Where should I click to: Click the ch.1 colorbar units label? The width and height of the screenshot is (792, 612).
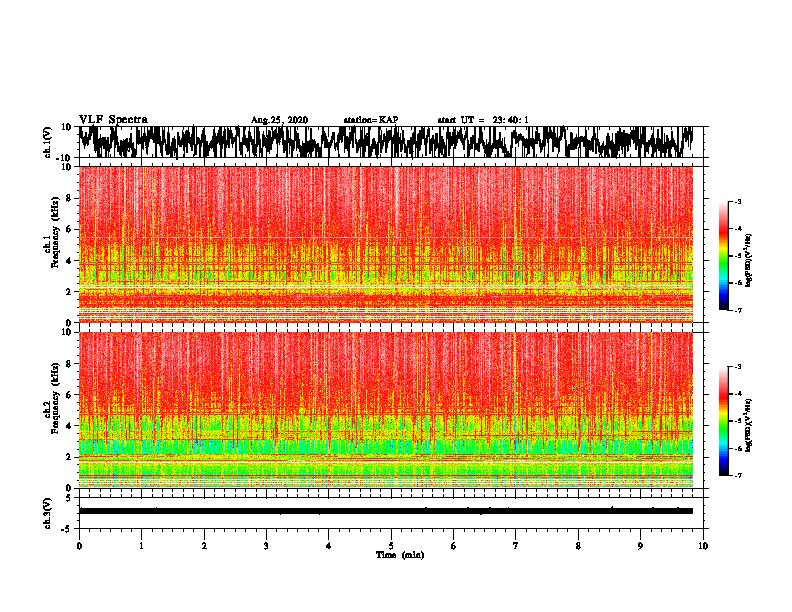pos(749,260)
